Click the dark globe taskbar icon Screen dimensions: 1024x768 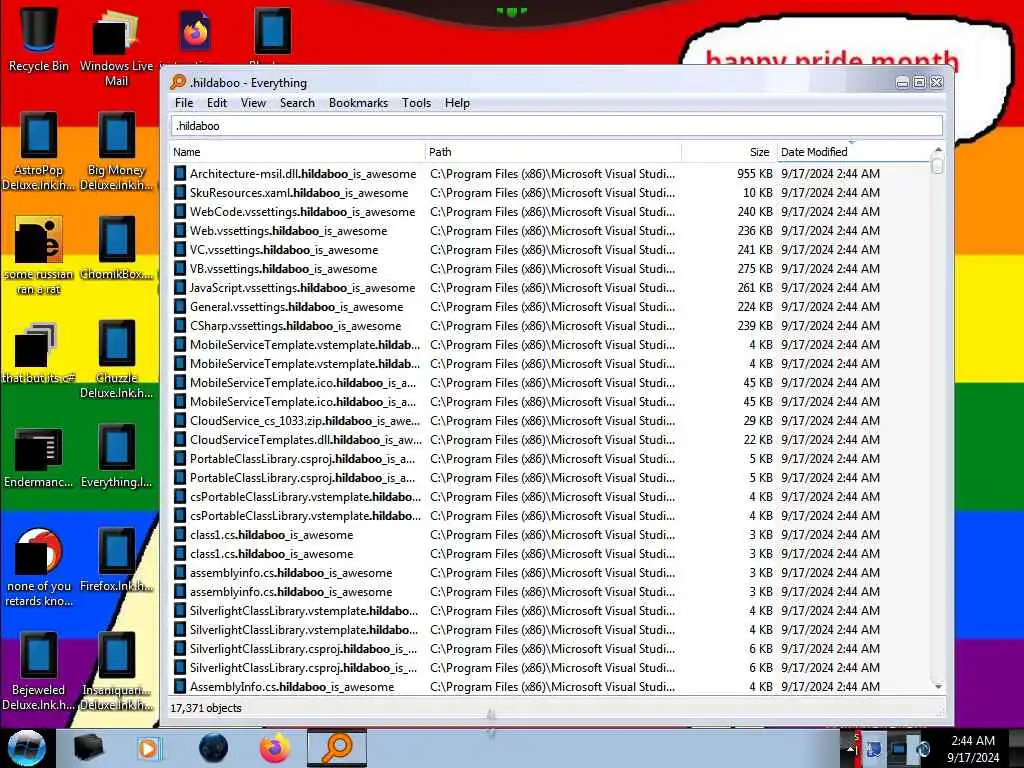214,748
